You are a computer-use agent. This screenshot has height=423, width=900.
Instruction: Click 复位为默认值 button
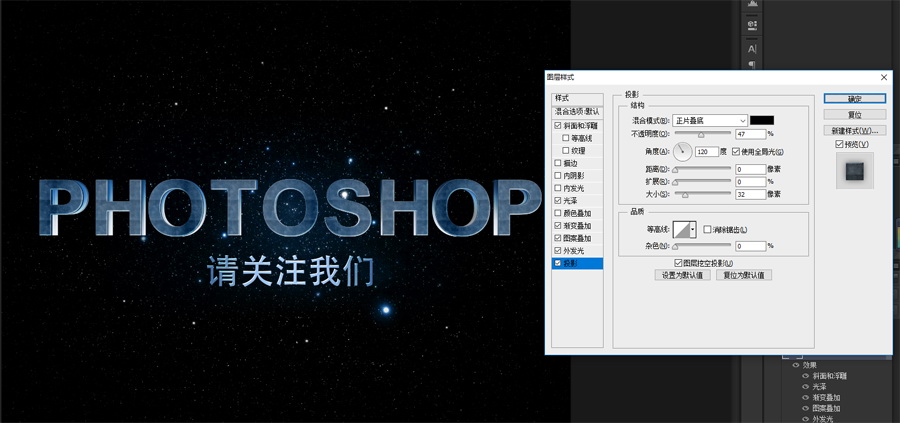point(744,275)
